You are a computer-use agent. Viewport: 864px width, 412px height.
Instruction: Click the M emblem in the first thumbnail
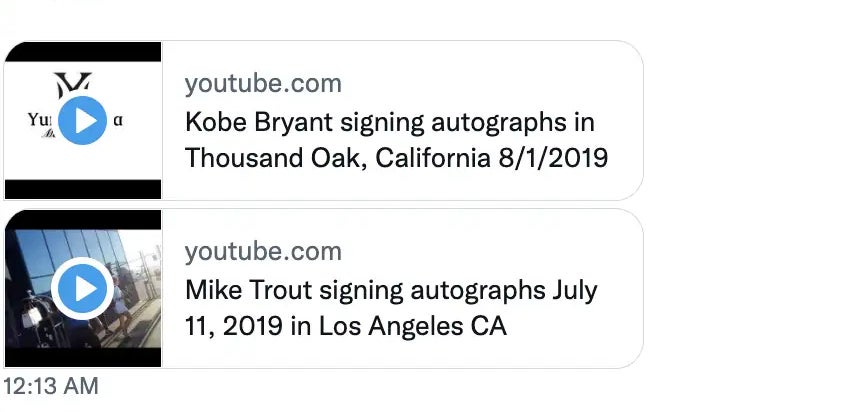coord(72,86)
